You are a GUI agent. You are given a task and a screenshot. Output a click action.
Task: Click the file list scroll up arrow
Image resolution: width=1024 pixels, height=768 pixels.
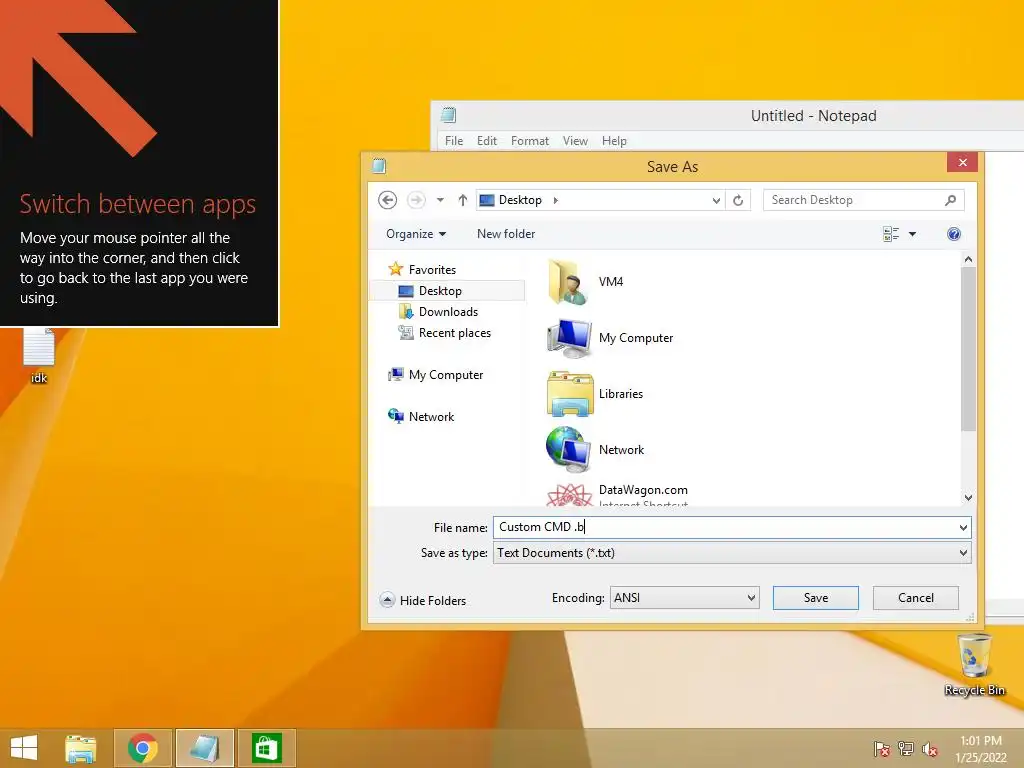[x=968, y=260]
